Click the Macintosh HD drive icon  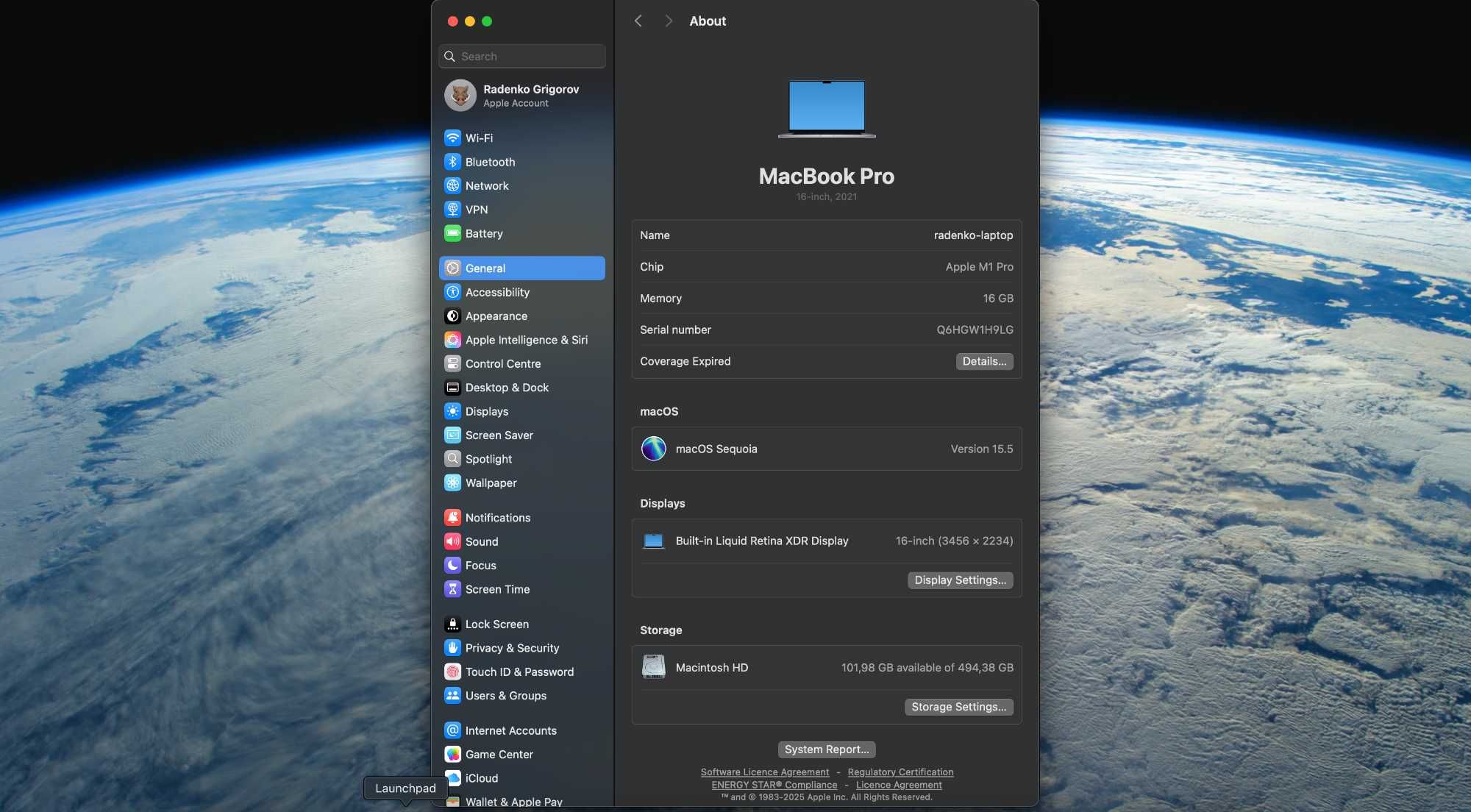pyautogui.click(x=653, y=667)
